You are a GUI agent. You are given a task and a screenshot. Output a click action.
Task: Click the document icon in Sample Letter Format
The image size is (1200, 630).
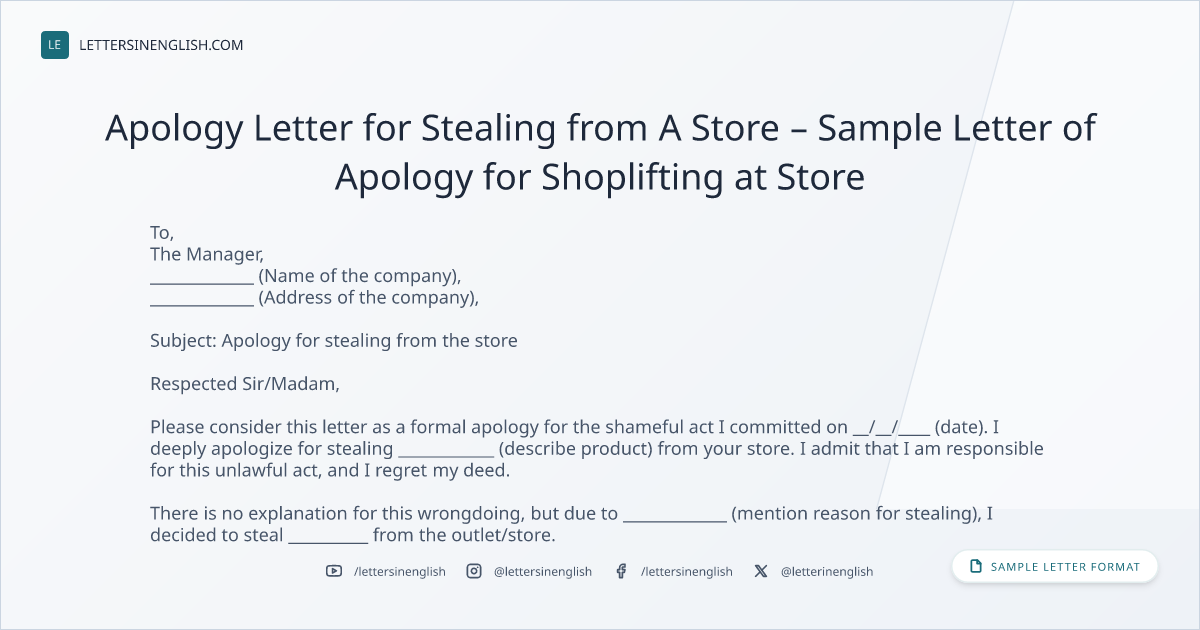pyautogui.click(x=976, y=567)
